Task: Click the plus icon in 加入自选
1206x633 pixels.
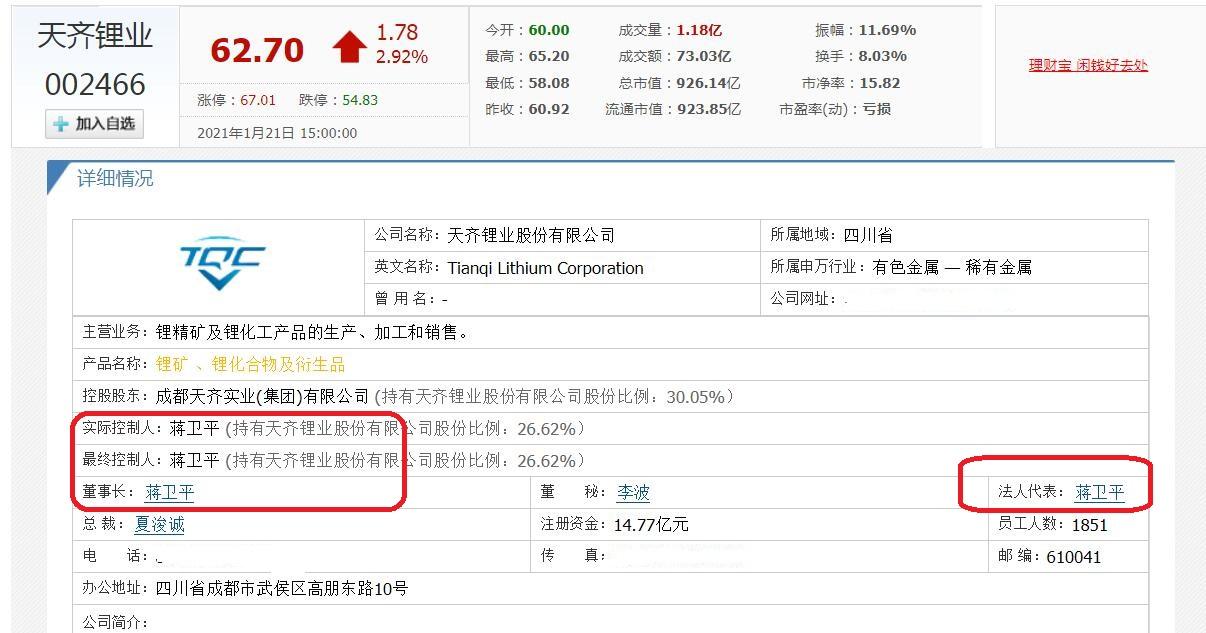Action: tap(61, 124)
